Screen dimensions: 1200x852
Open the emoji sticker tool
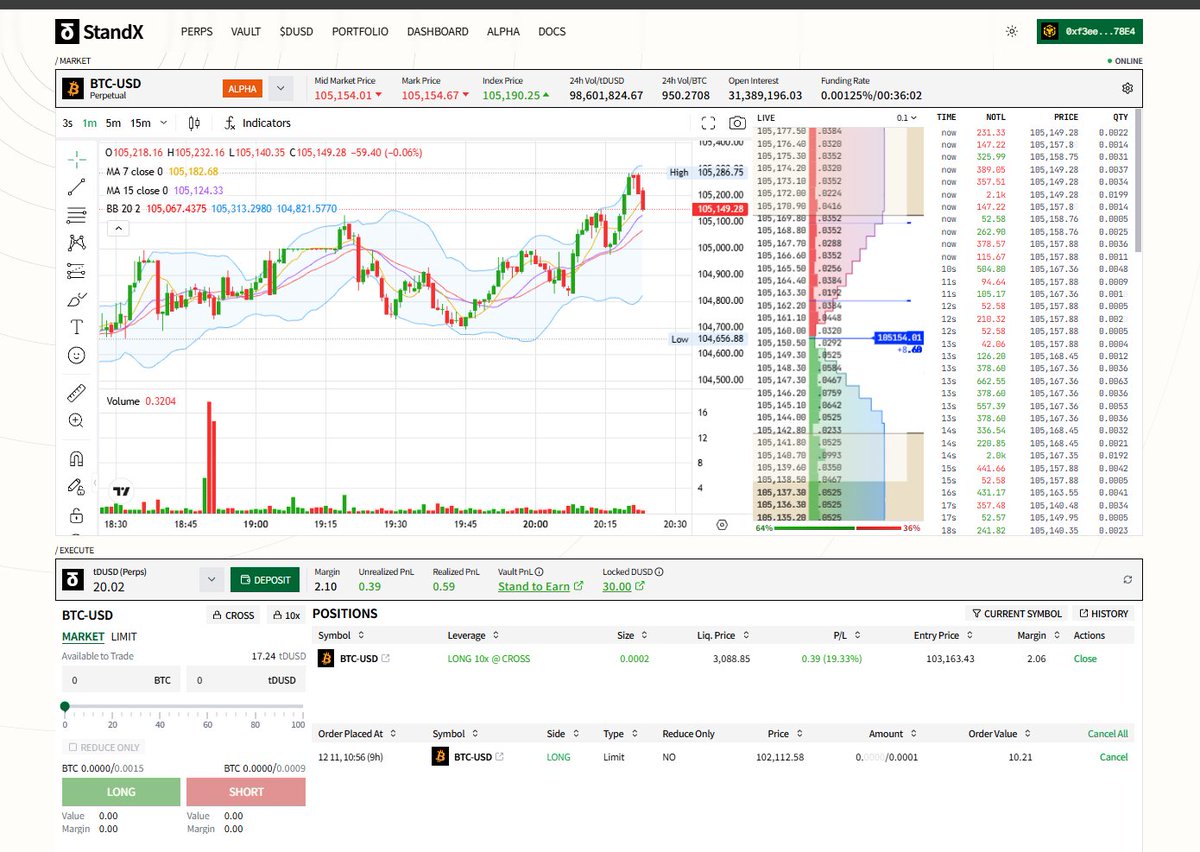pos(76,355)
